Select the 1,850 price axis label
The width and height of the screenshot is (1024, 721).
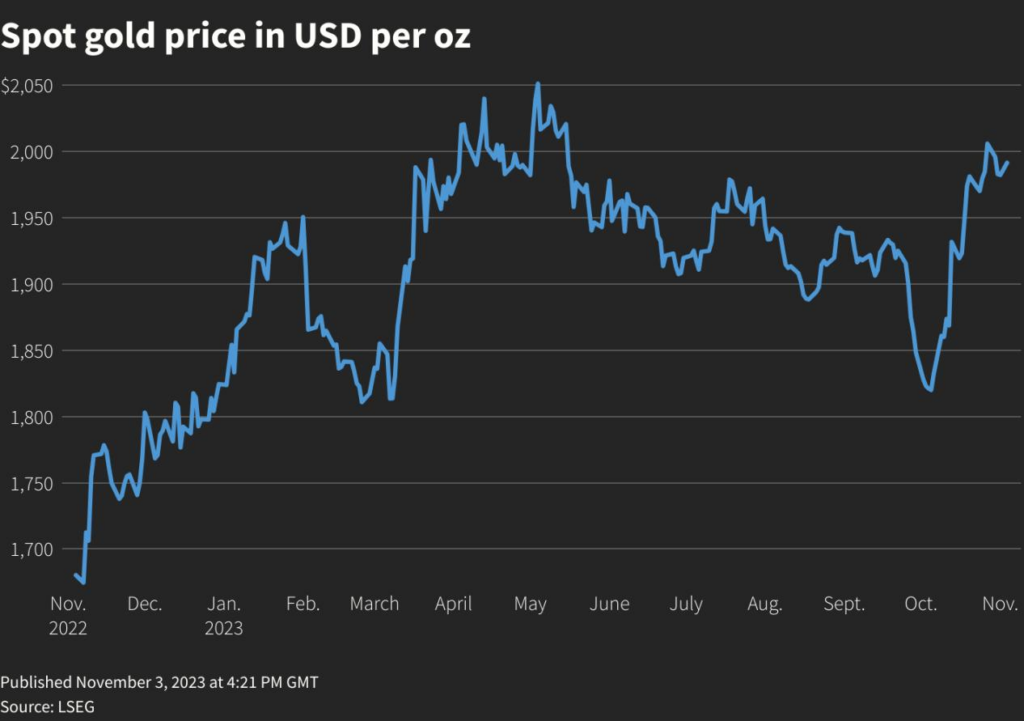[30, 350]
